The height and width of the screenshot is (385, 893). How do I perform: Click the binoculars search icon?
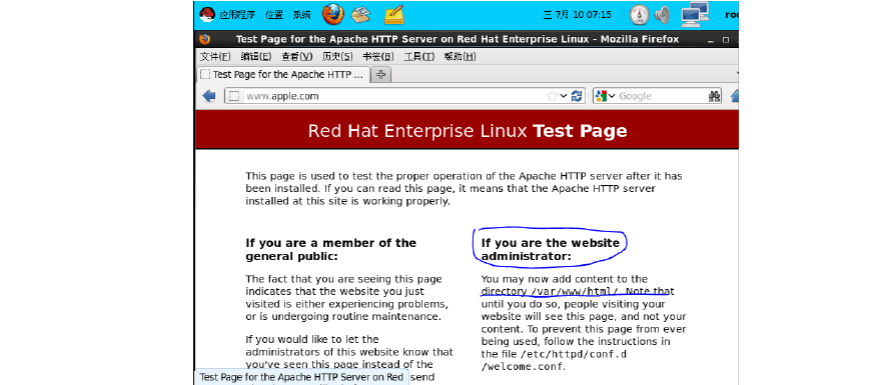click(714, 96)
